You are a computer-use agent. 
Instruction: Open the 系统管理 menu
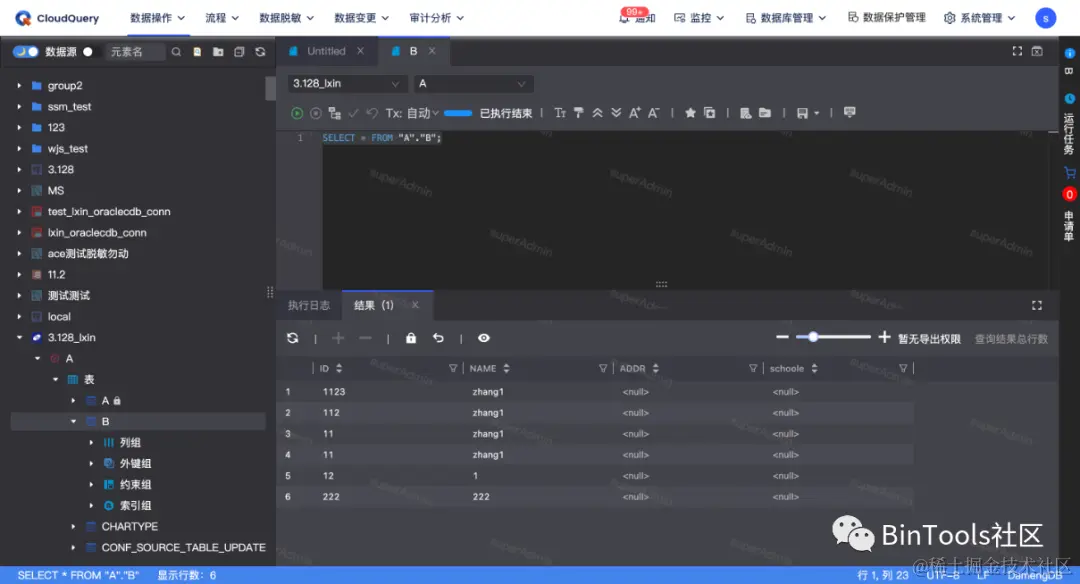(x=979, y=18)
